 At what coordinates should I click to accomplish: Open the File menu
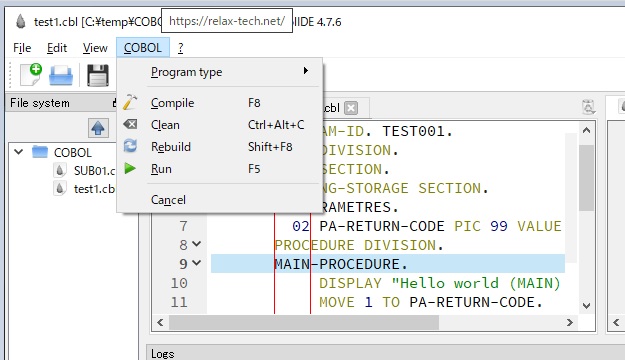tap(22, 48)
